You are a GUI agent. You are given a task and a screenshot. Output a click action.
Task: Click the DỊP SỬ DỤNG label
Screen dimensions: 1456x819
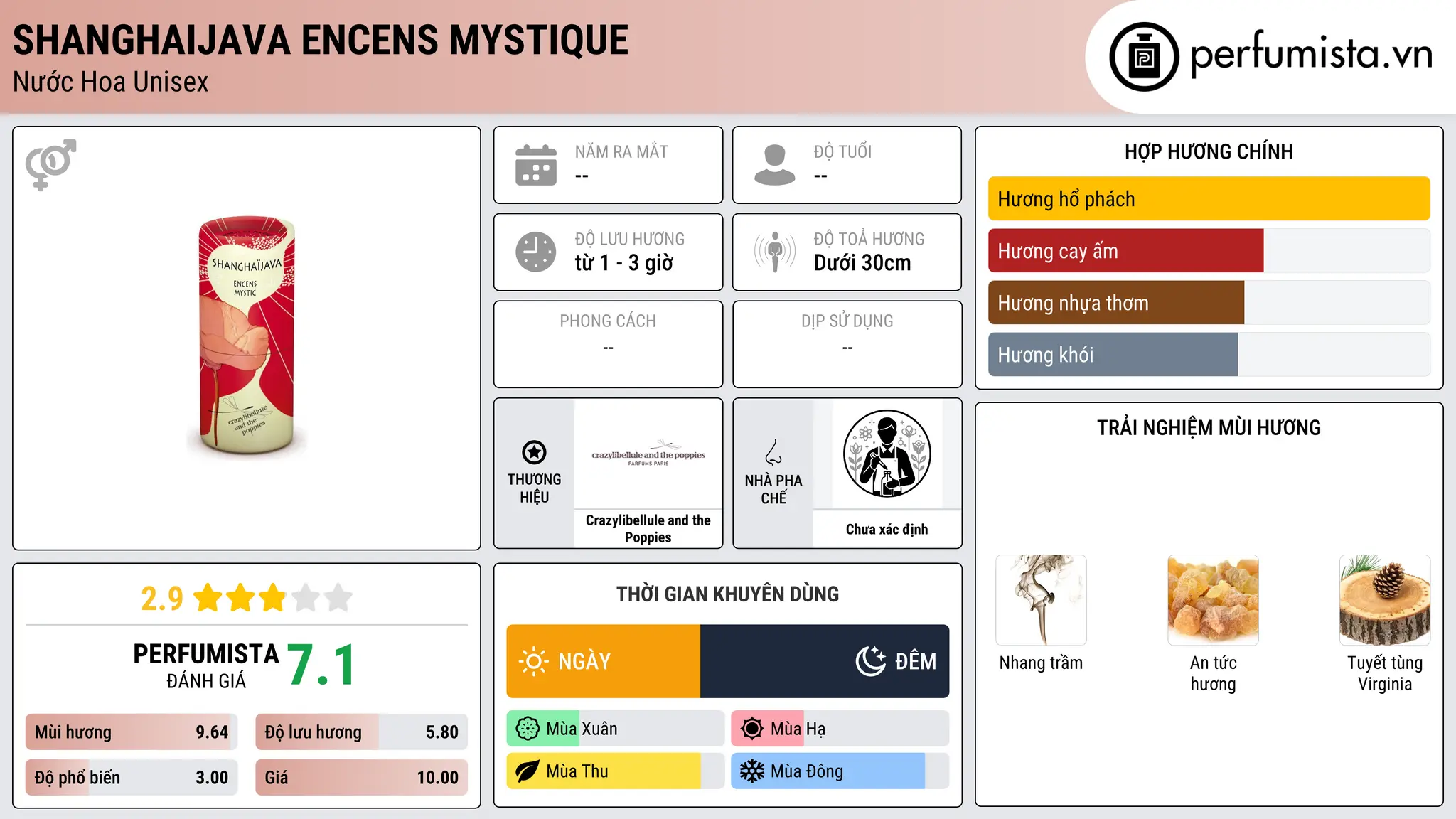click(x=847, y=321)
